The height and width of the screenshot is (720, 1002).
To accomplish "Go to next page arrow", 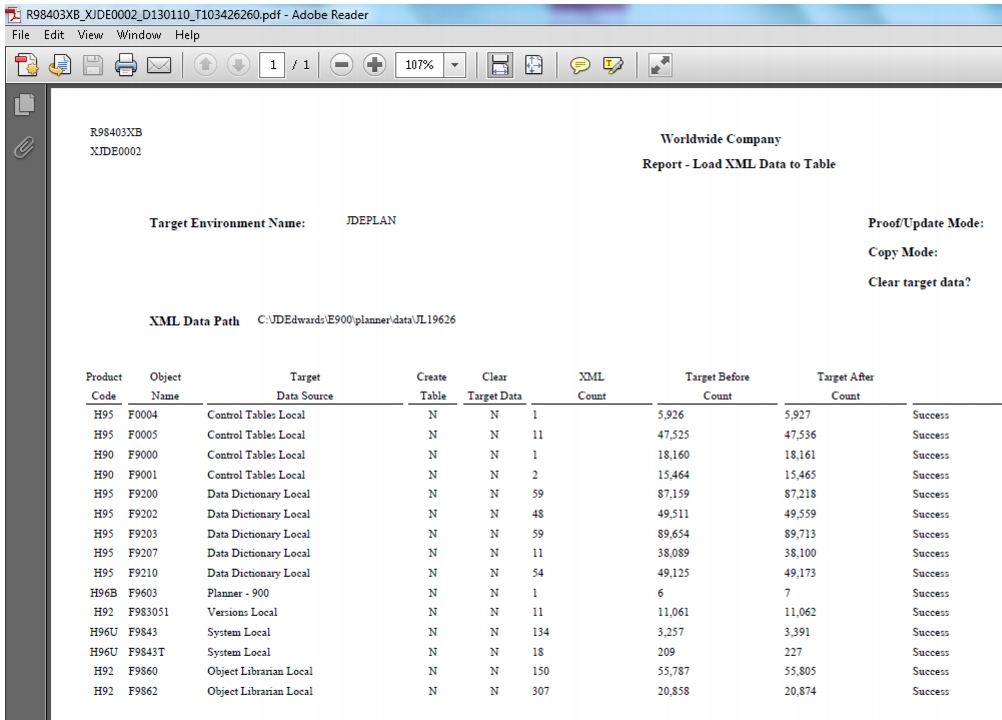I will [x=238, y=65].
